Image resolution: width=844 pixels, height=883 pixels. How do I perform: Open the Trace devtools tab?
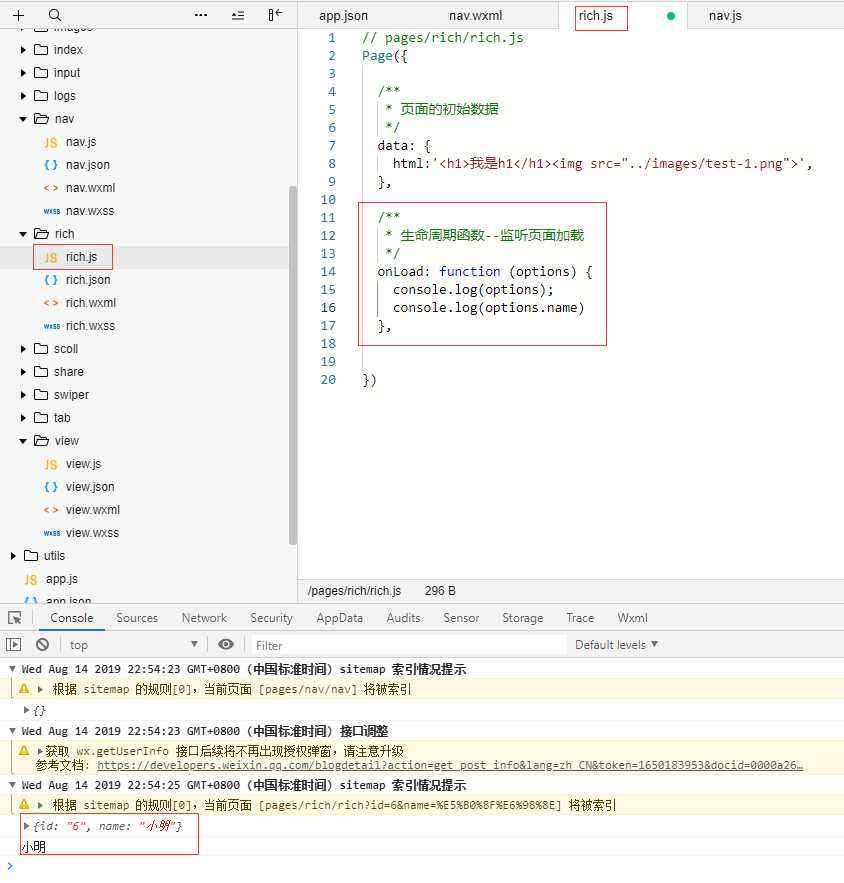(x=580, y=618)
